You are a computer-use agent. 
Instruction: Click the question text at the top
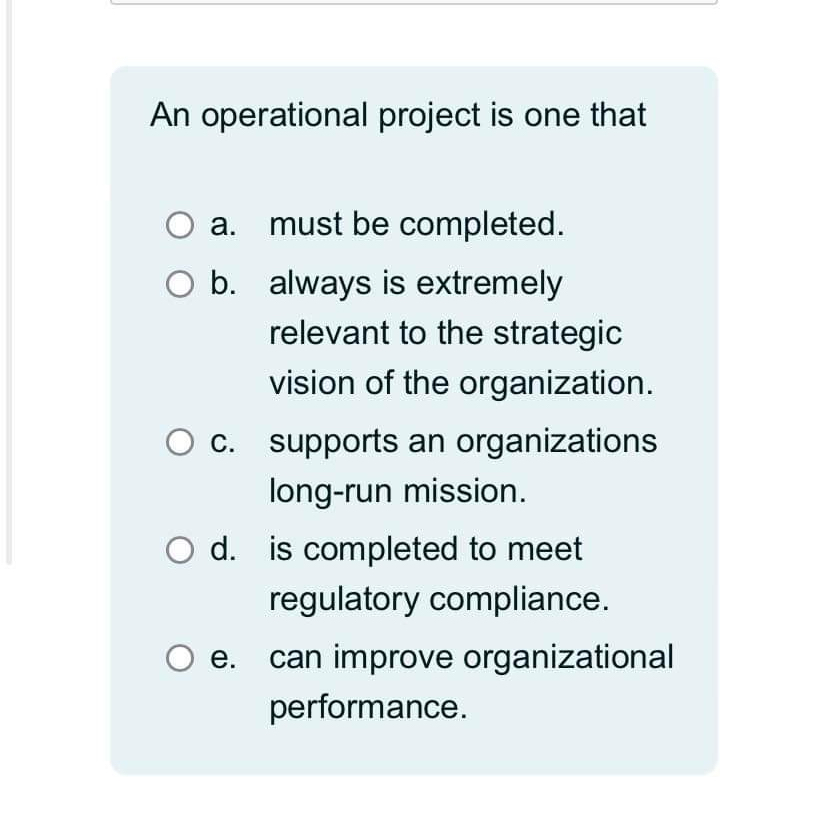398,115
